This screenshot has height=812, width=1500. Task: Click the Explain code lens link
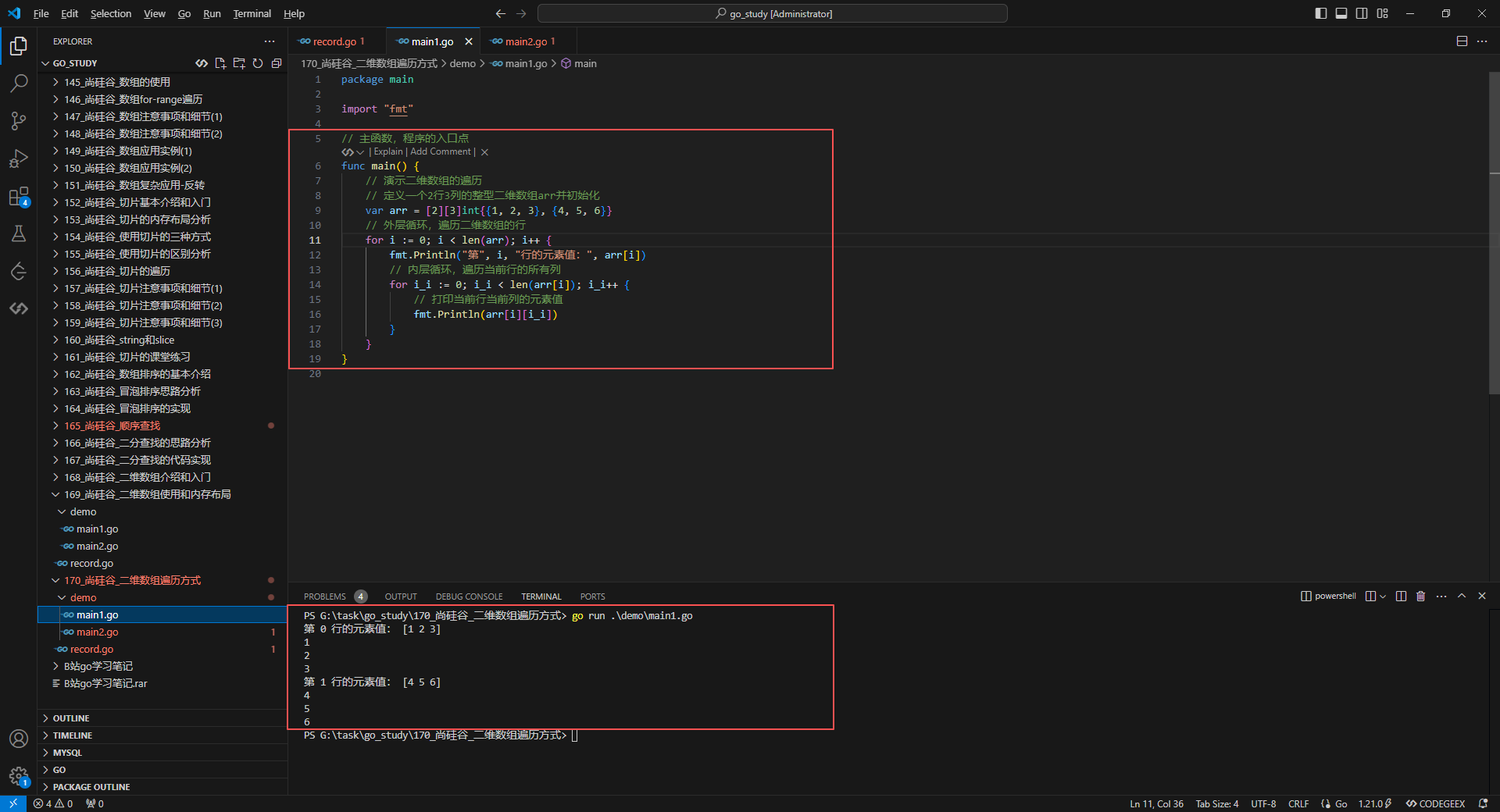[x=388, y=152]
